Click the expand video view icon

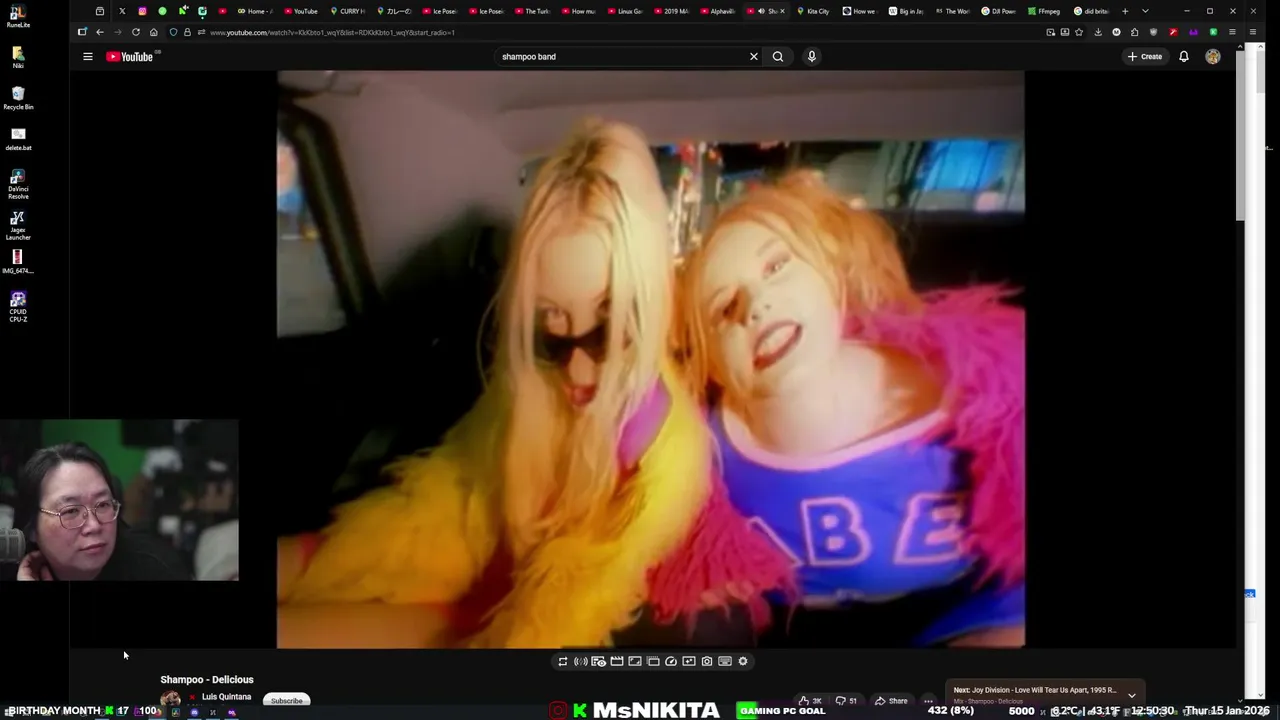click(635, 661)
